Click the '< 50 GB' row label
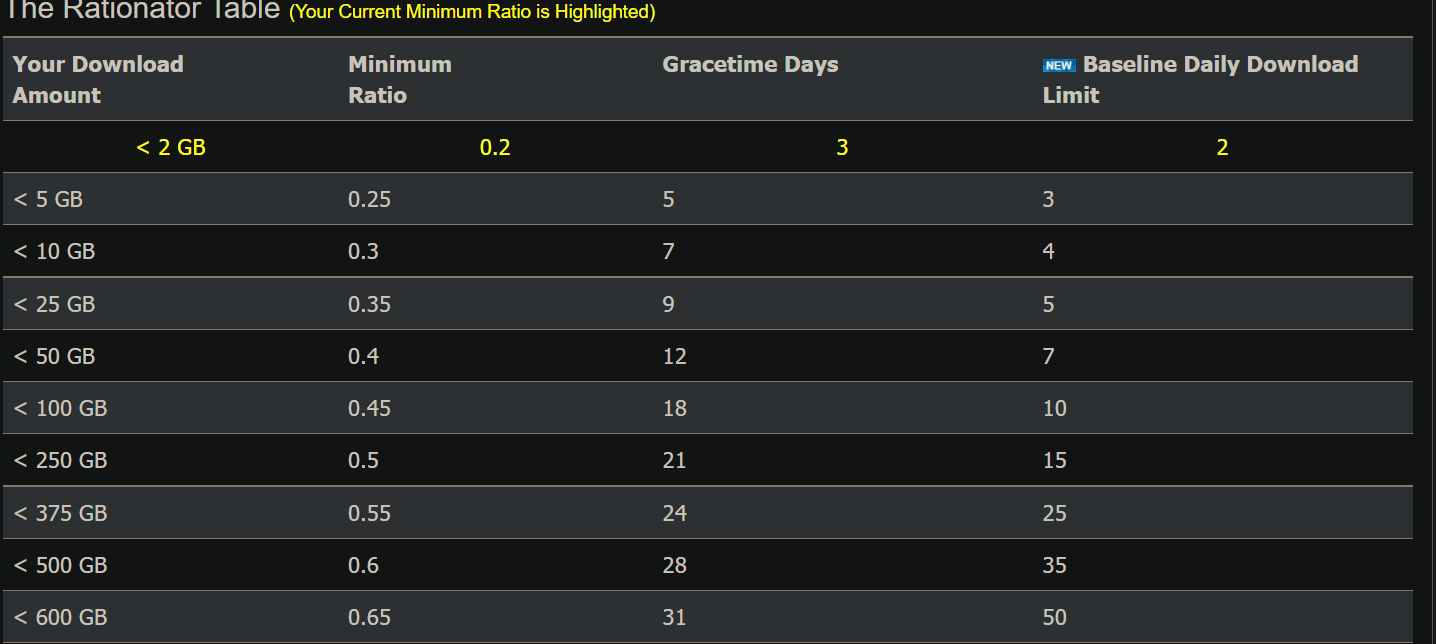This screenshot has height=644, width=1436. point(54,357)
